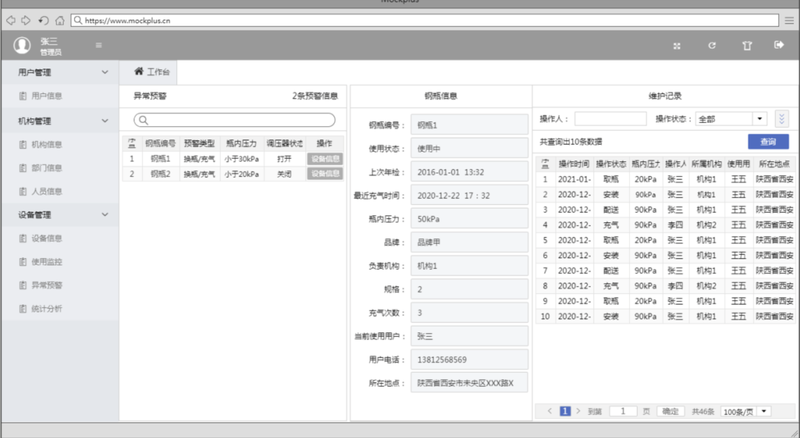The height and width of the screenshot is (438, 800).
Task: Click the fullscreen icon in top header
Action: (677, 45)
